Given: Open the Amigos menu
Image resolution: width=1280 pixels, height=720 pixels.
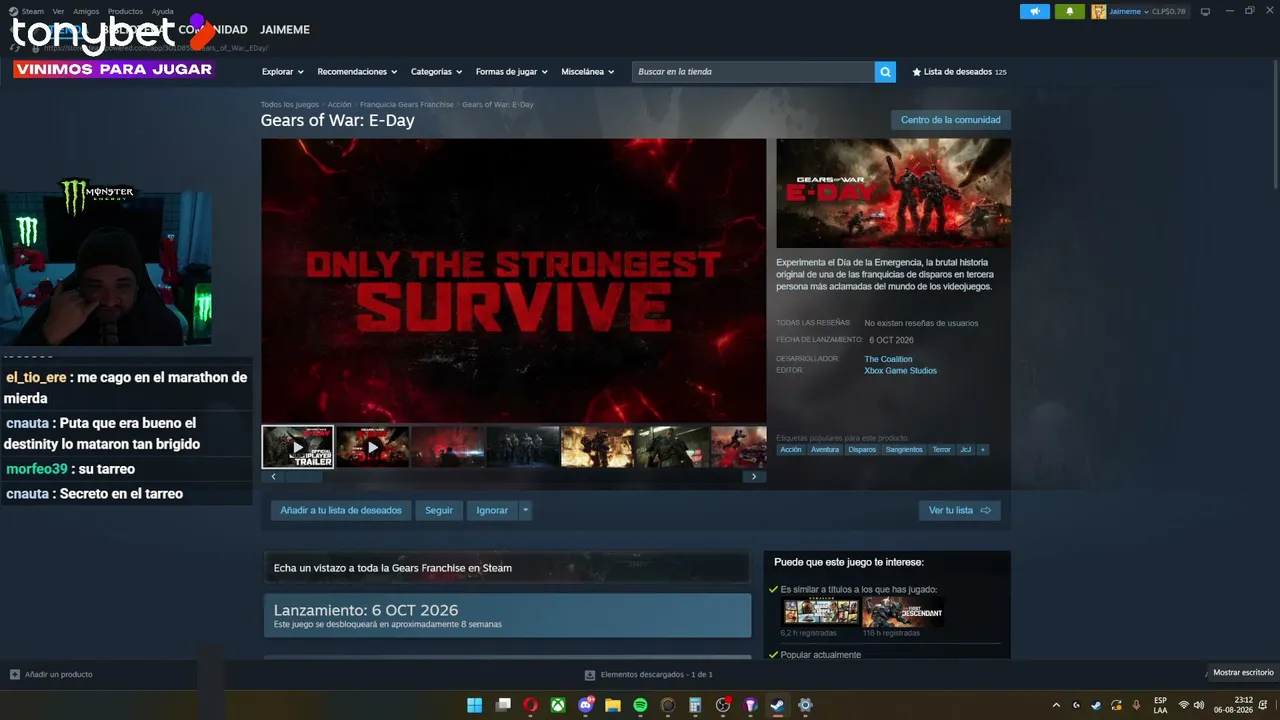Looking at the screenshot, I should point(86,11).
